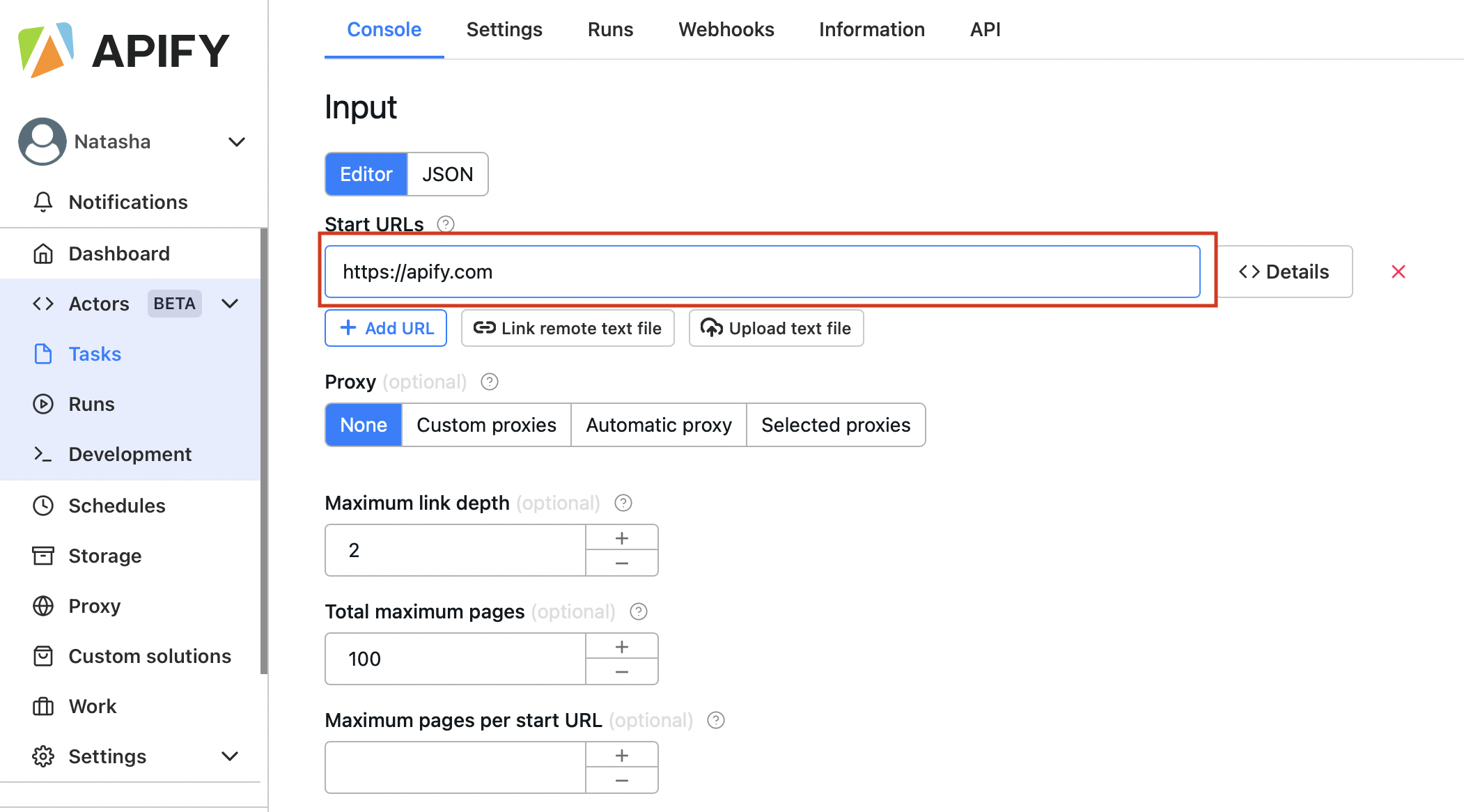Switch input view to JSON
Viewport: 1464px width, 812px height.
(x=447, y=174)
